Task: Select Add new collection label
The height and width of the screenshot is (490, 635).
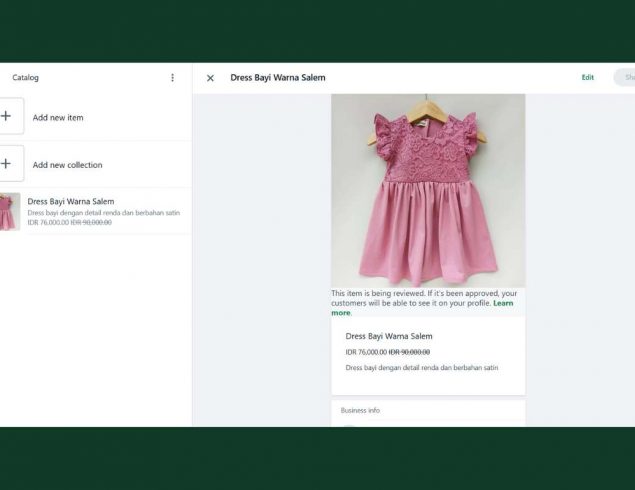Action: coord(67,165)
